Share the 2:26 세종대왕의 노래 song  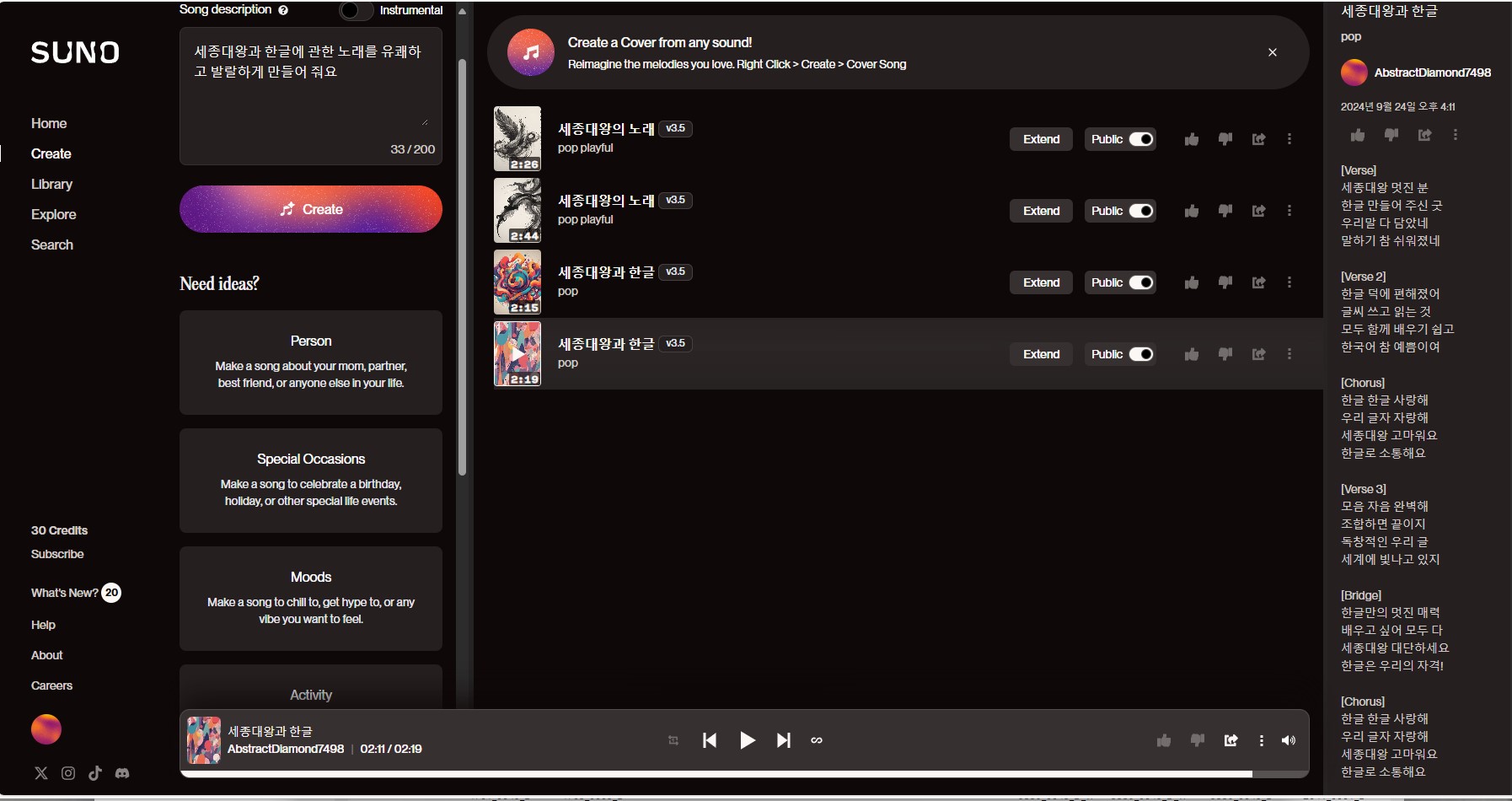coord(1258,139)
